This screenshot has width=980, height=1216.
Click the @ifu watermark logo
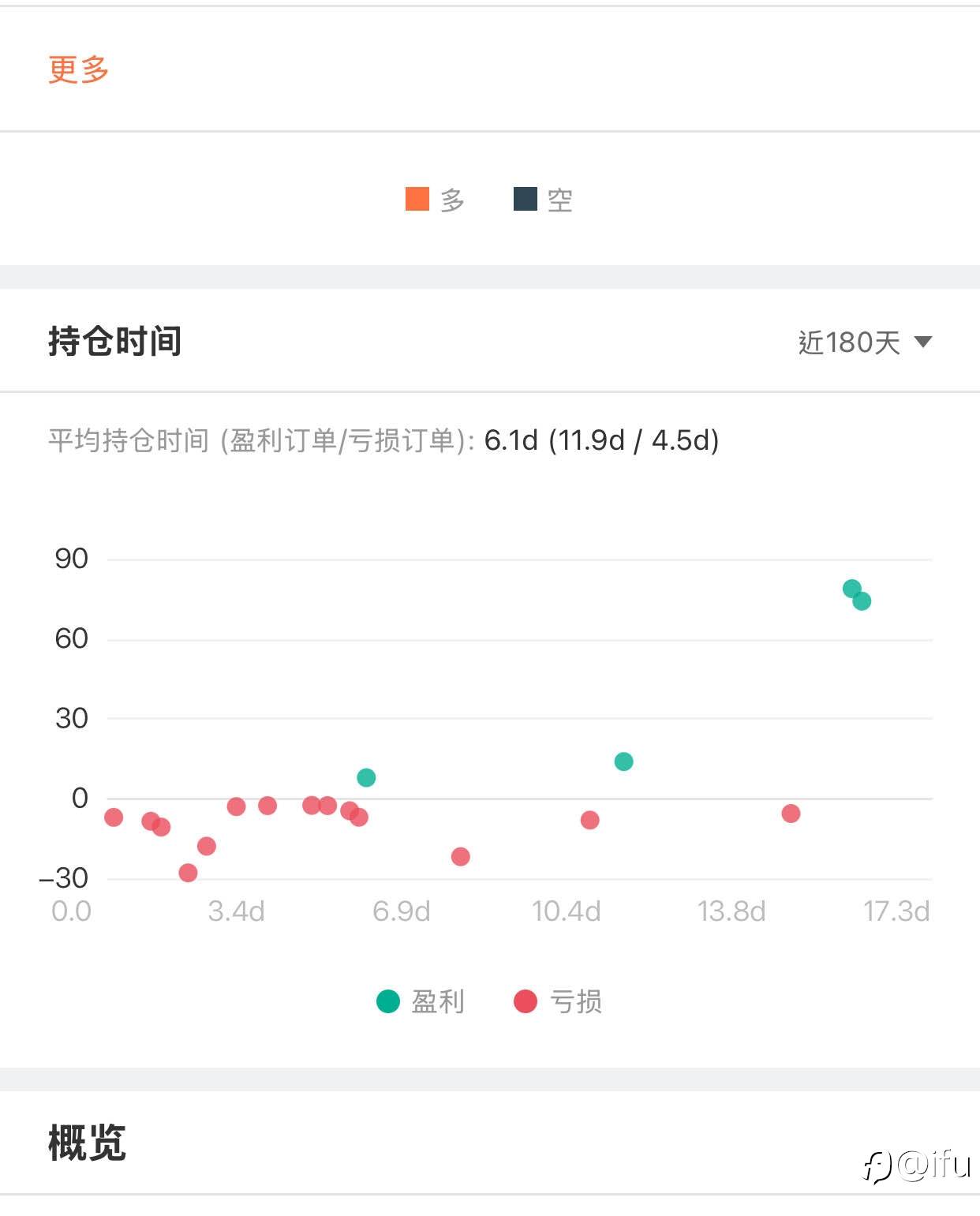(x=917, y=1165)
